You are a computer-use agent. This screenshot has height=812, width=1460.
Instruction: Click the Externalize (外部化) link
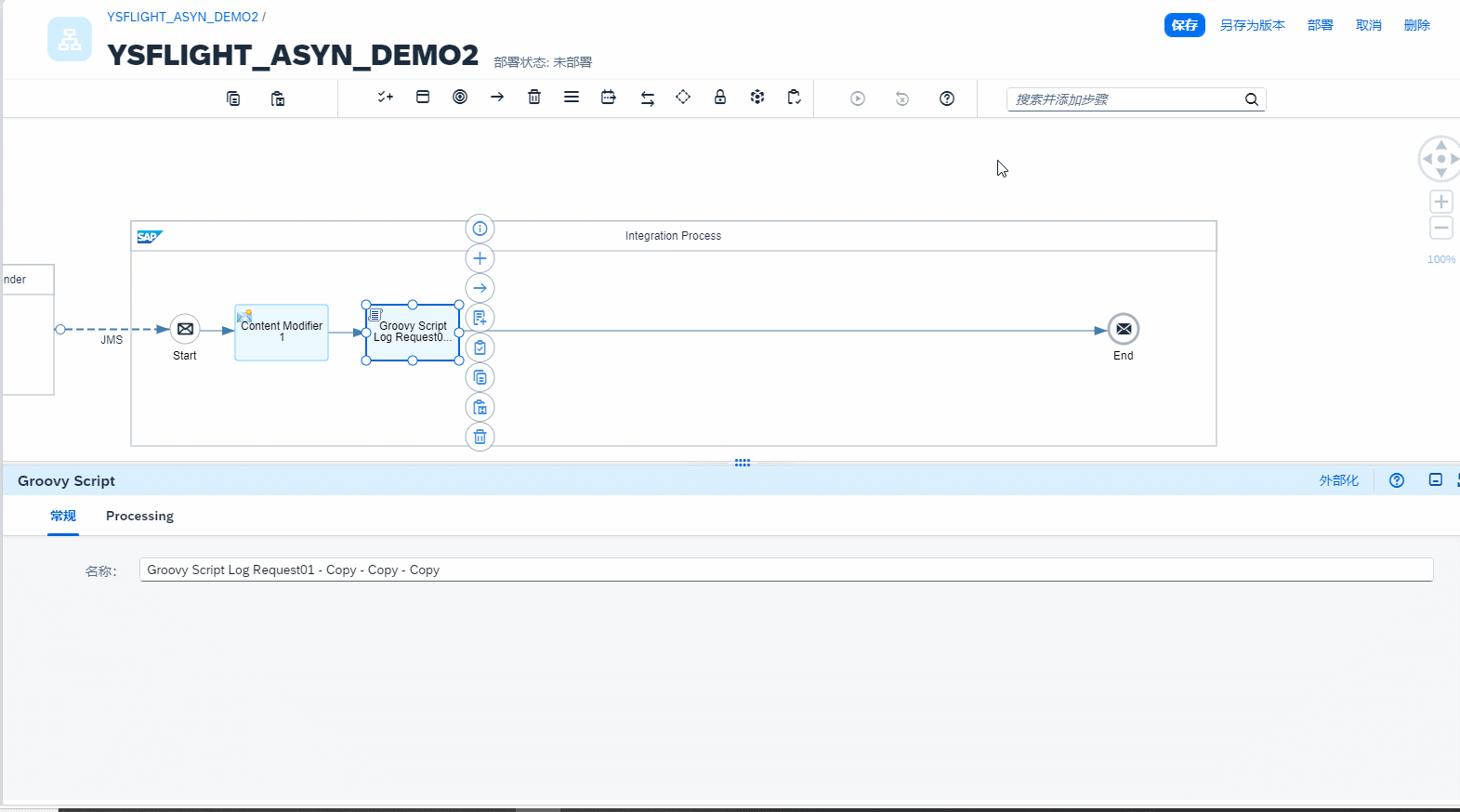1339,480
